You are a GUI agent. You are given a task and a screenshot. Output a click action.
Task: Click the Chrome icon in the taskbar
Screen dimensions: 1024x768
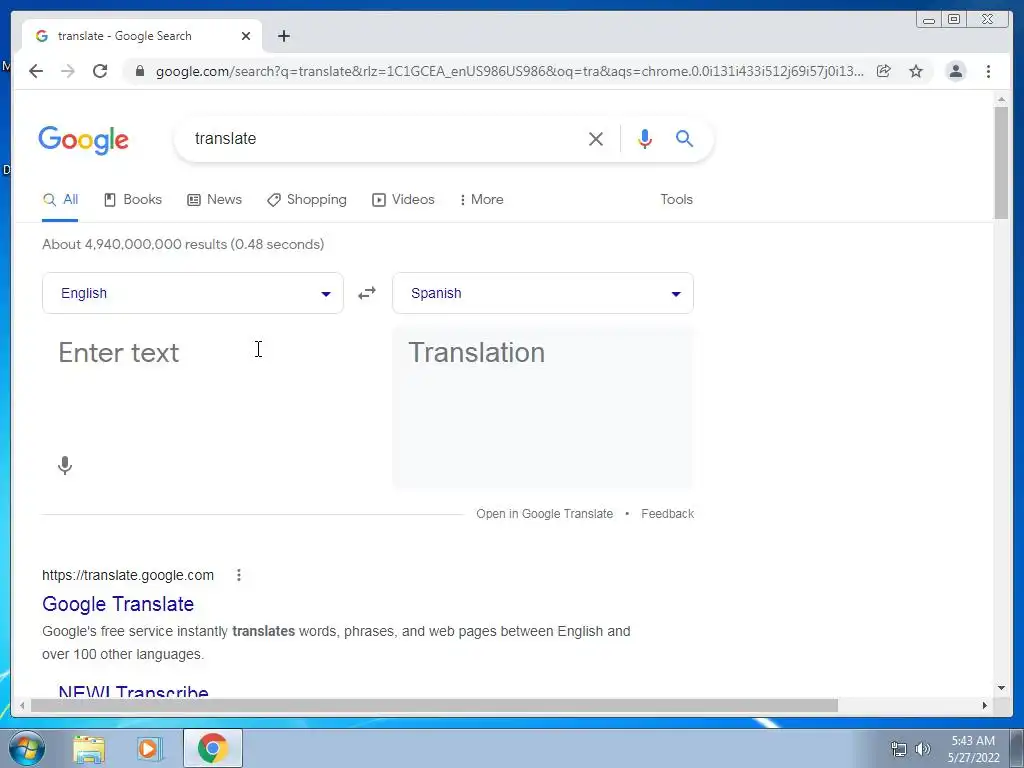tap(212, 748)
